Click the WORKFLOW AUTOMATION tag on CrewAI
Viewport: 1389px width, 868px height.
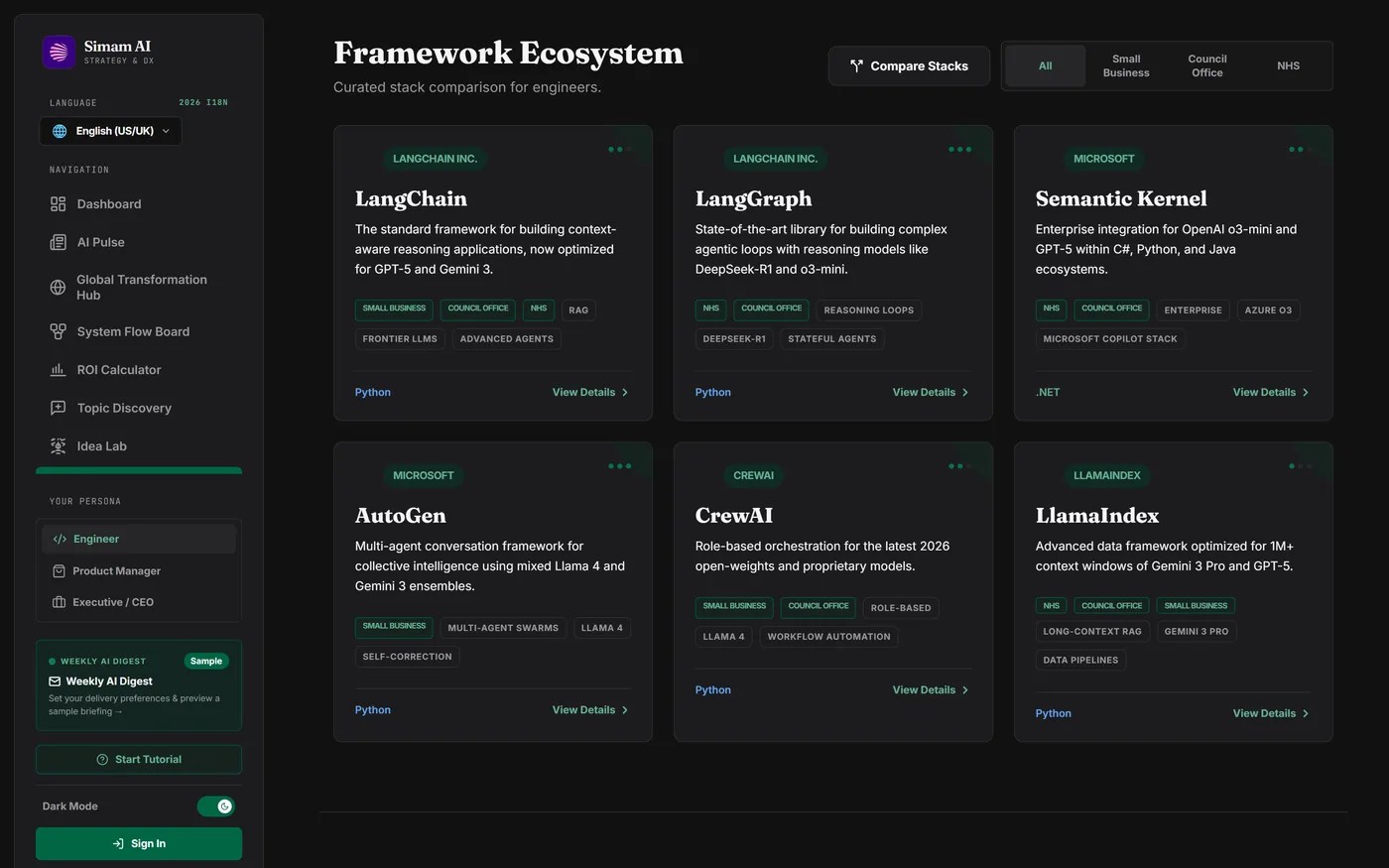pyautogui.click(x=828, y=637)
